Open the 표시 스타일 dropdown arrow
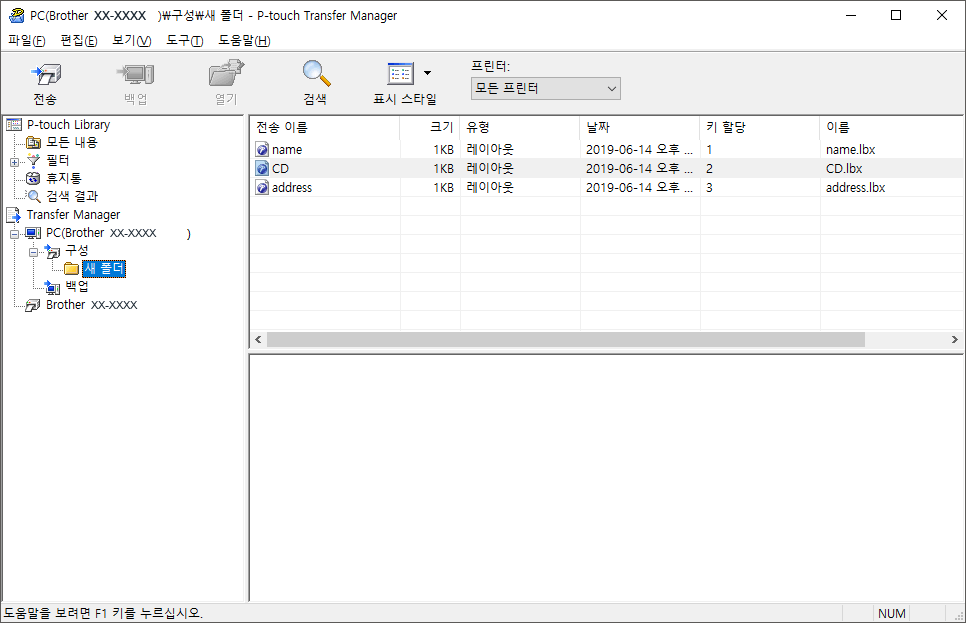 tap(428, 73)
